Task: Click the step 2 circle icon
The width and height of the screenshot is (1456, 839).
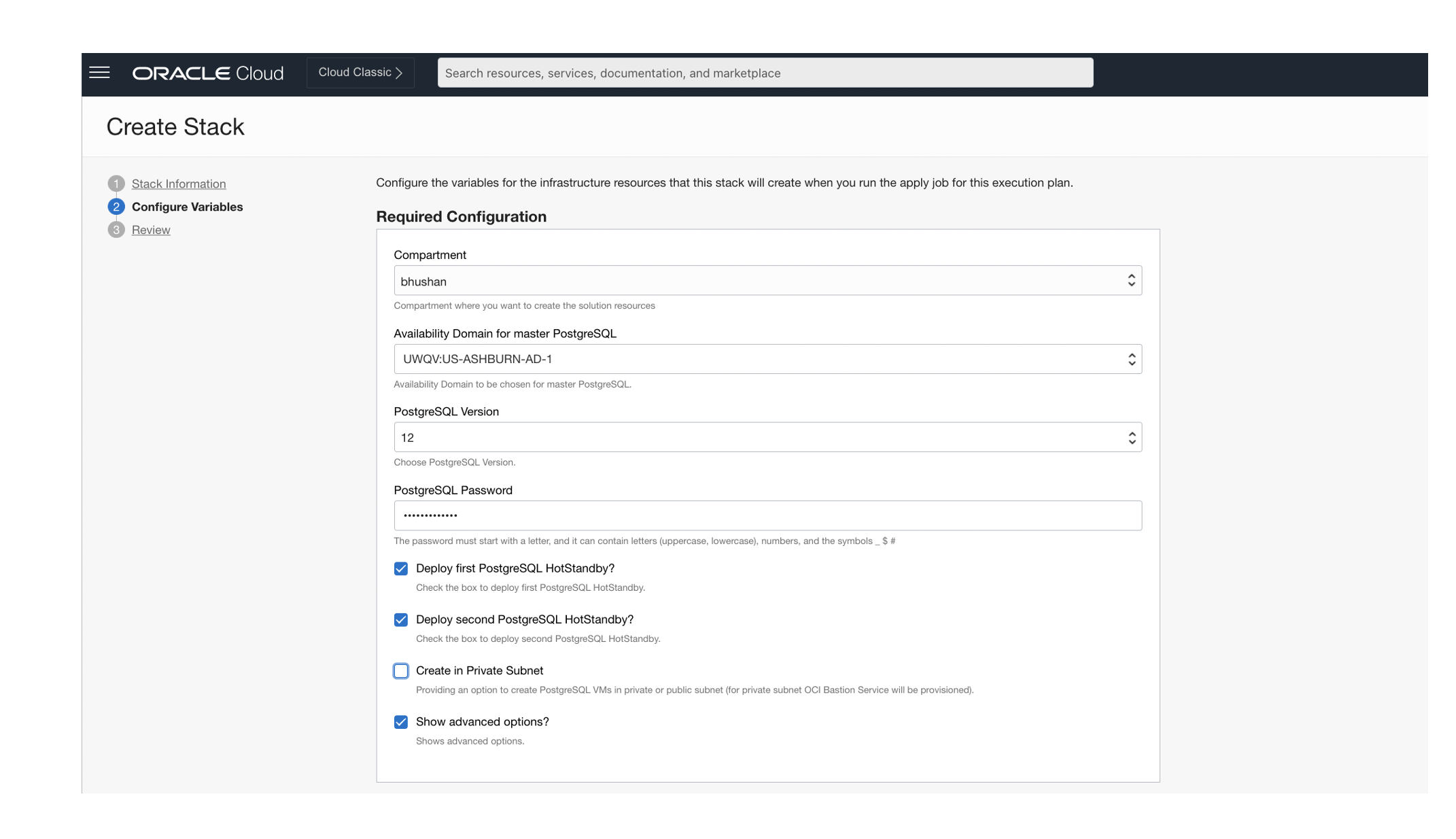Action: (x=116, y=207)
